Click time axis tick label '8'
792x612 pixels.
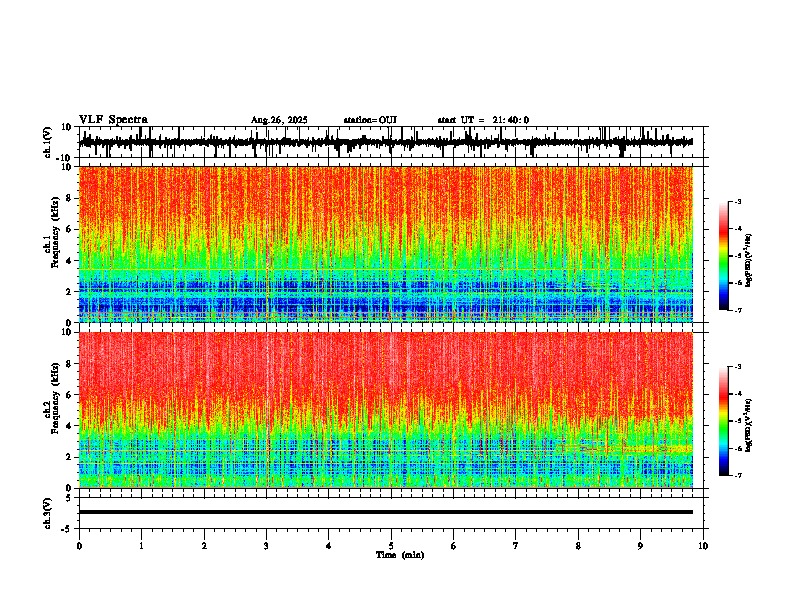pos(578,546)
